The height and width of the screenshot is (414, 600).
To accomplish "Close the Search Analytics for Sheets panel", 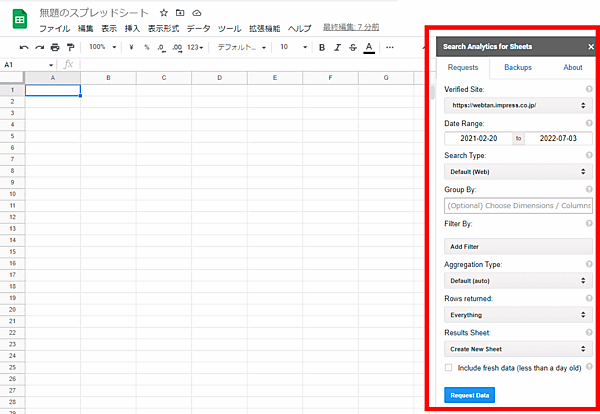I will pyautogui.click(x=590, y=46).
